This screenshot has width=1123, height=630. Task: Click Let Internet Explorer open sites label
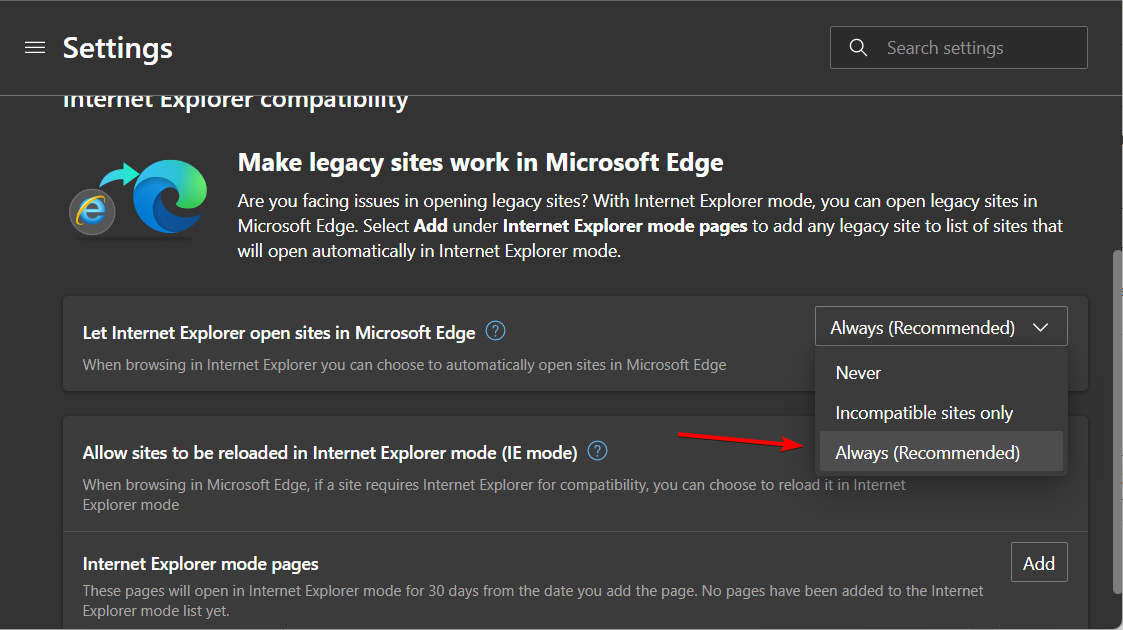278,332
